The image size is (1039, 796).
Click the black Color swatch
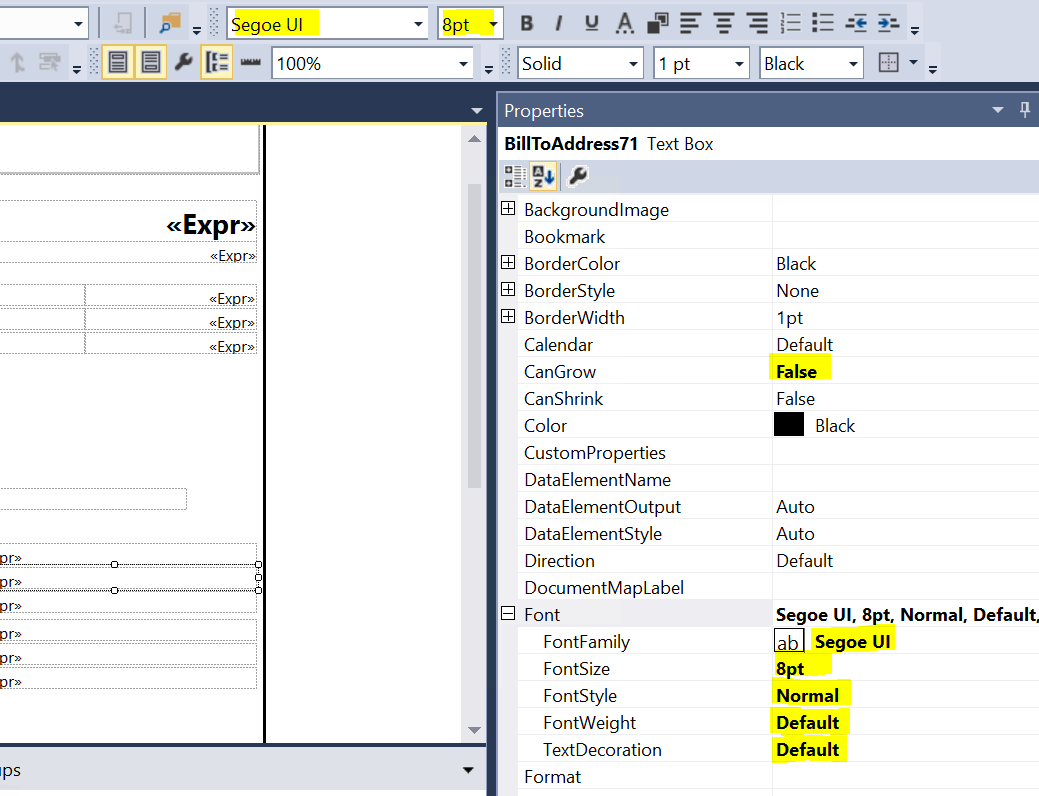(789, 424)
